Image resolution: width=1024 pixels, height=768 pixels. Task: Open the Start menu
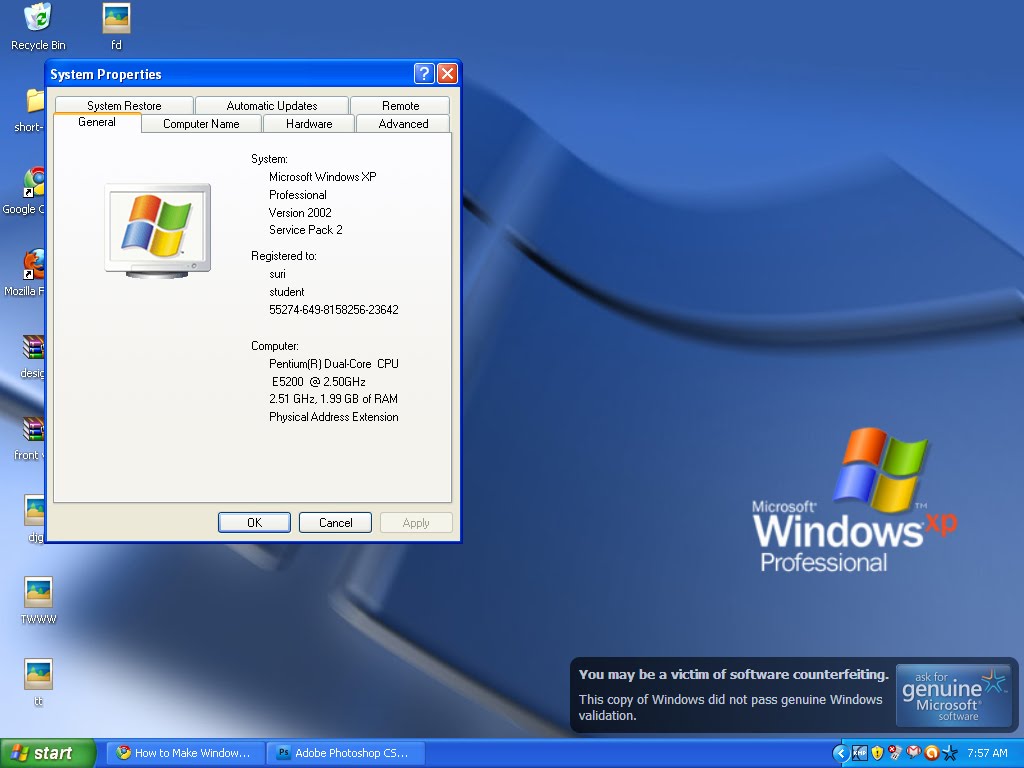pyautogui.click(x=47, y=754)
